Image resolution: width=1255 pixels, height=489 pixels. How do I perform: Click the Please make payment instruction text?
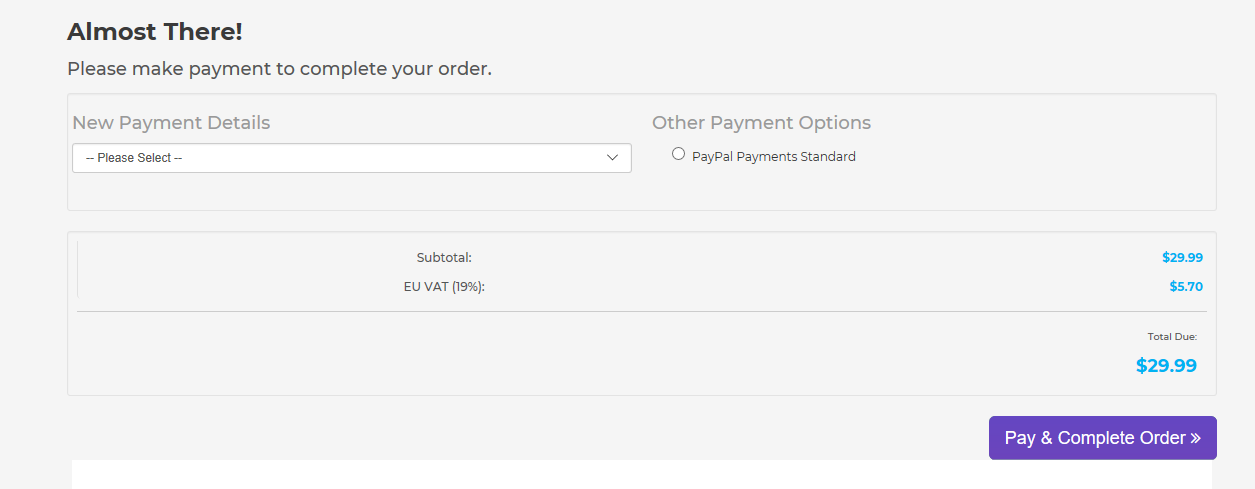(x=279, y=70)
